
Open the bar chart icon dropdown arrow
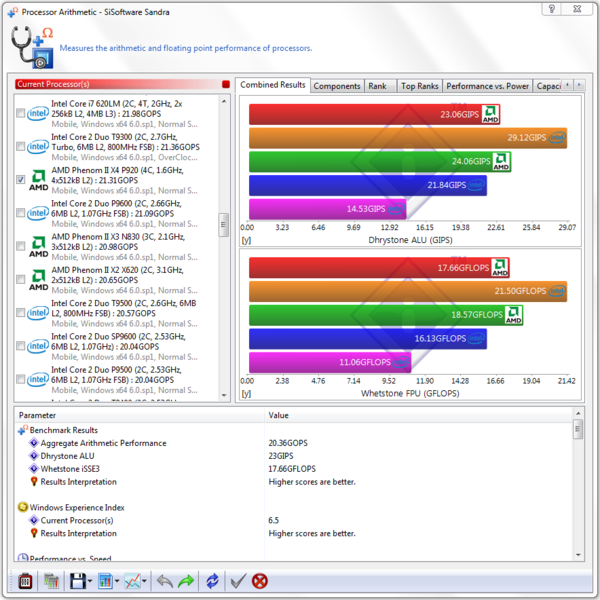pos(117,581)
